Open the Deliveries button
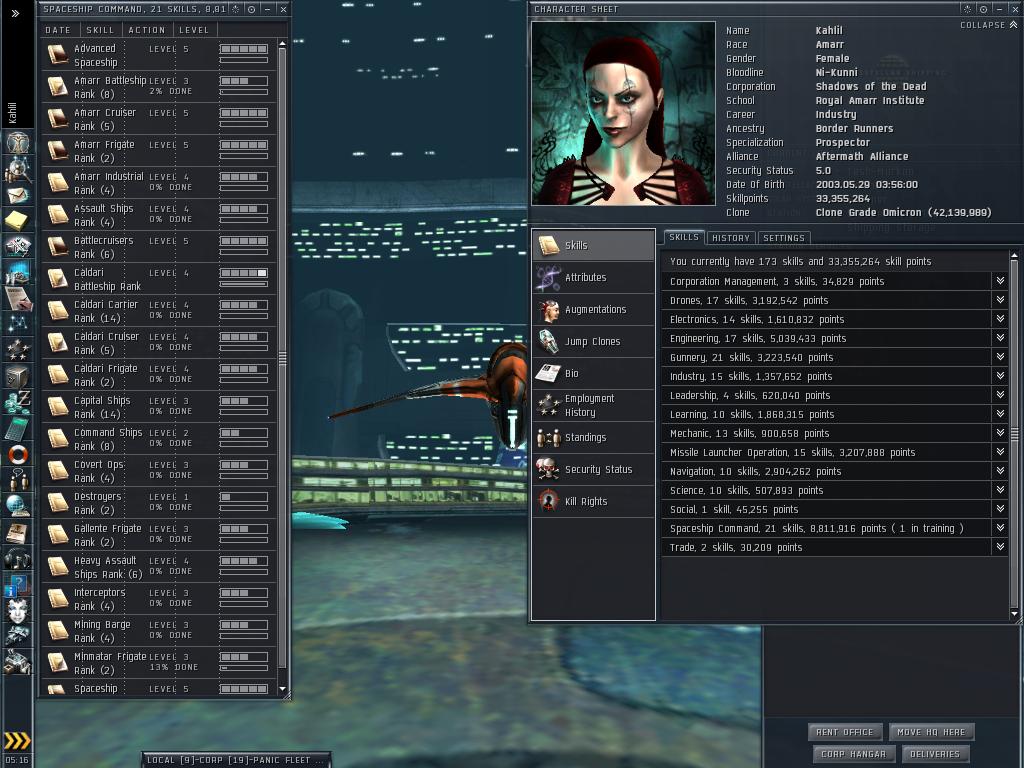The image size is (1024, 768). tap(935, 754)
